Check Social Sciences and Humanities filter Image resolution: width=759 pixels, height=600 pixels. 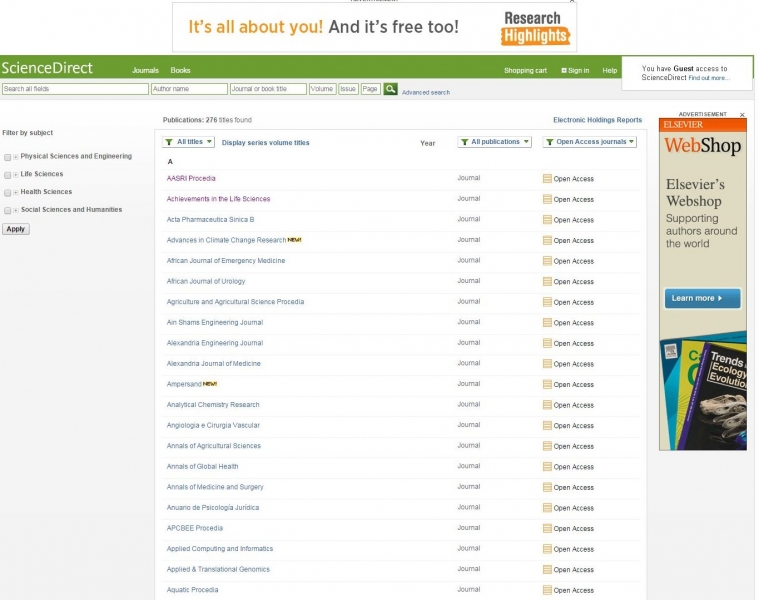pyautogui.click(x=7, y=210)
